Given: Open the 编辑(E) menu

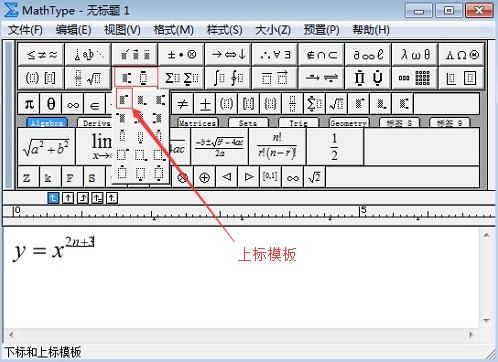Looking at the screenshot, I should [x=73, y=30].
